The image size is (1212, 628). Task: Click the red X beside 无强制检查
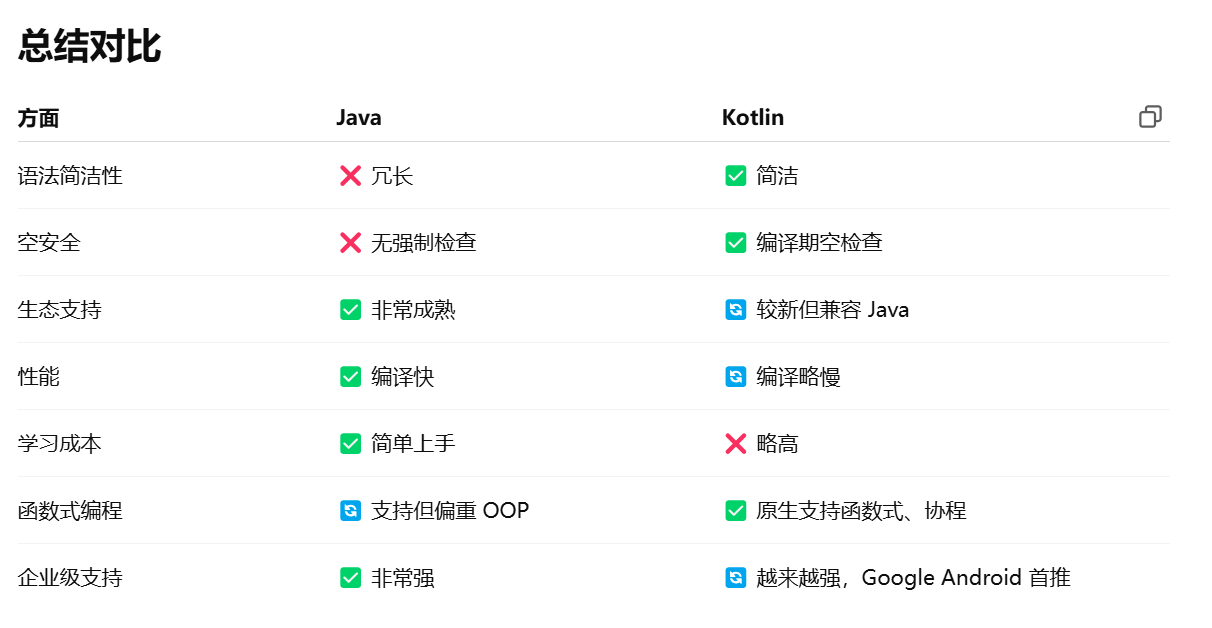click(350, 243)
